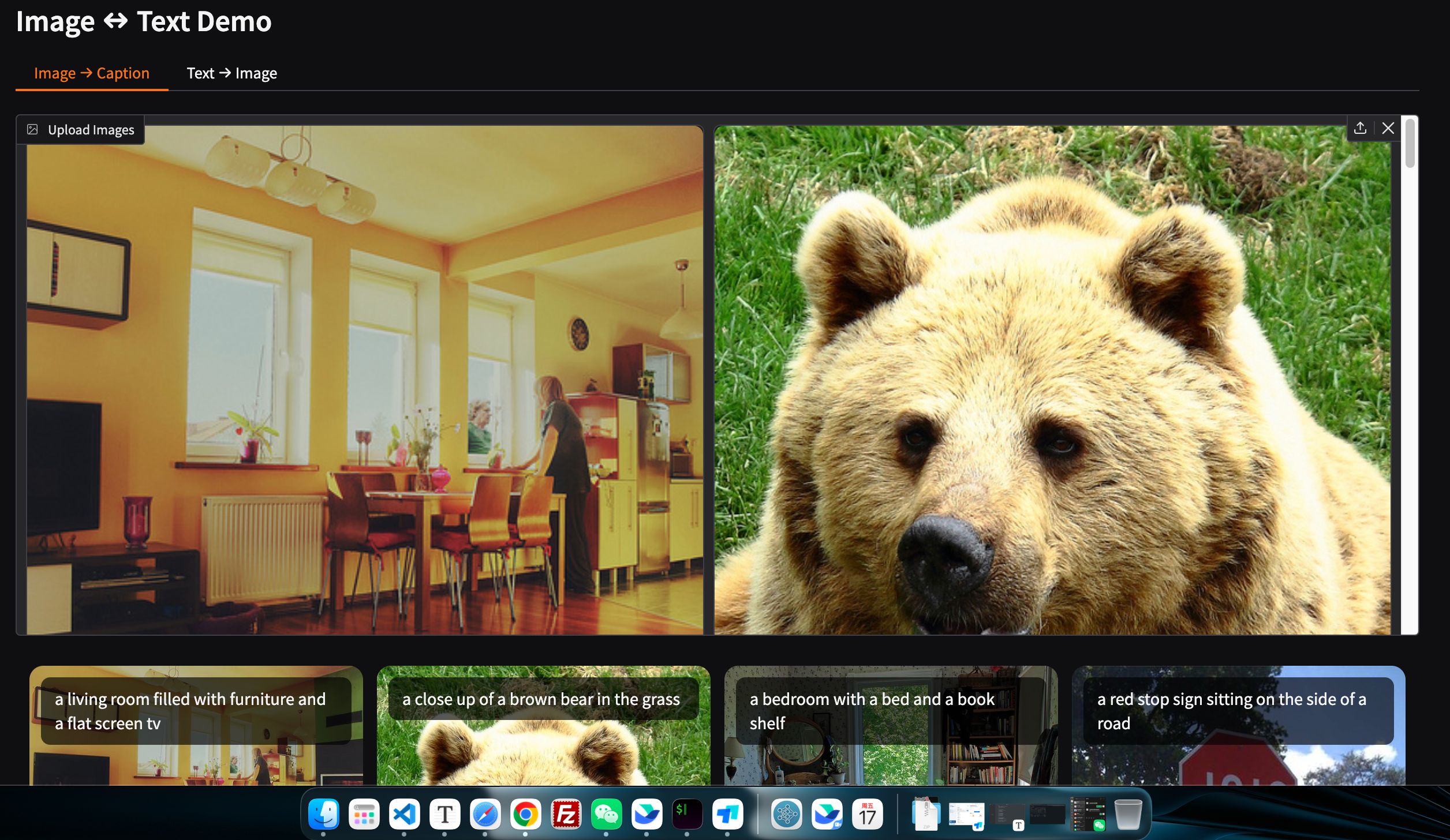Open the ZIP archive stack in the Dock
Screen dimensions: 1450x840
click(x=926, y=814)
